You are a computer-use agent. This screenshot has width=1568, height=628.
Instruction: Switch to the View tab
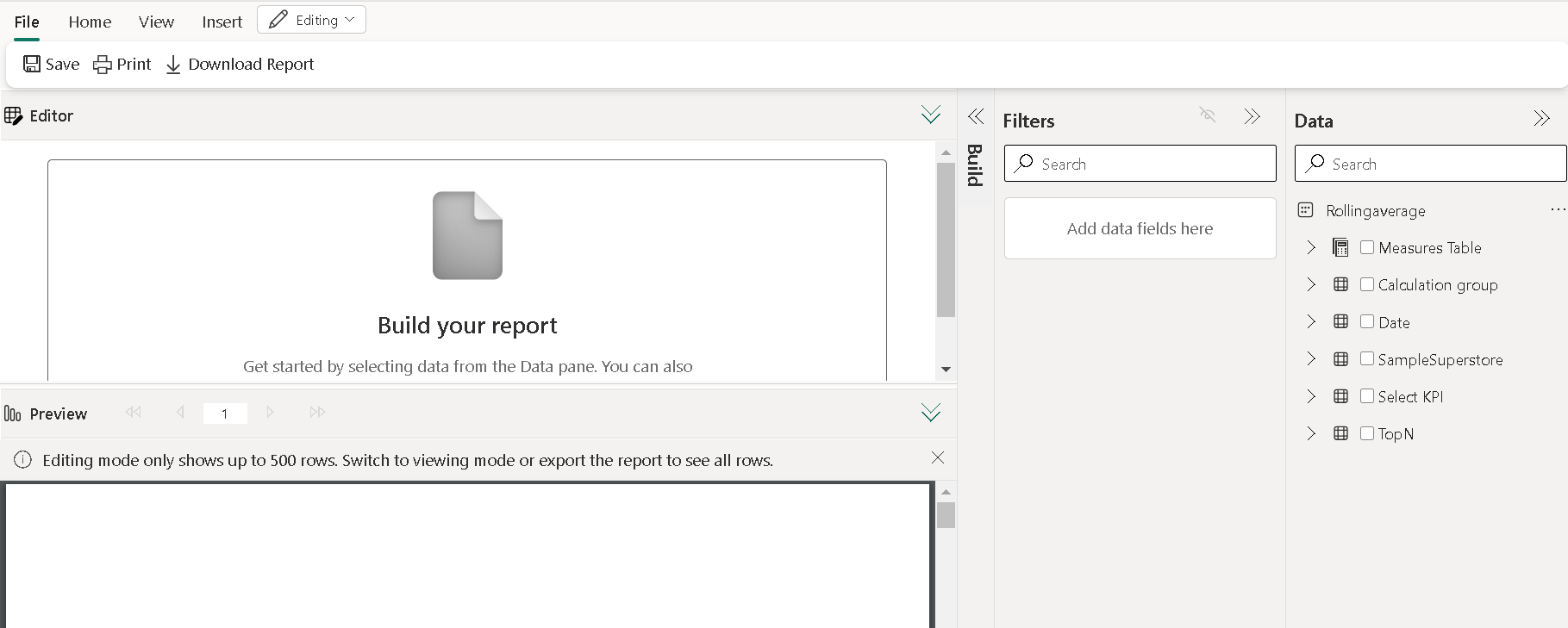tap(156, 22)
